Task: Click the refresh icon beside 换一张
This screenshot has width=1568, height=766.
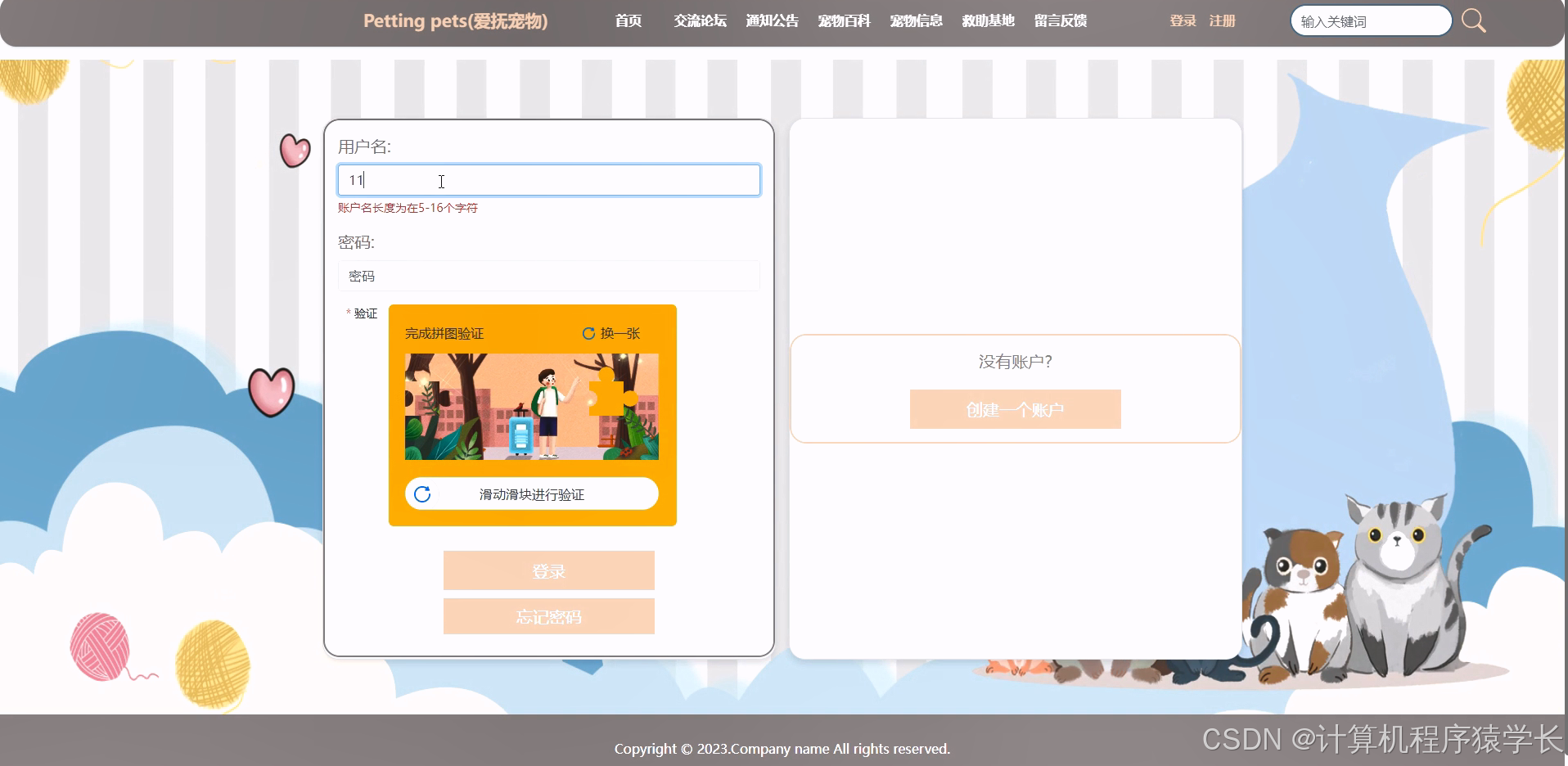Action: (588, 333)
